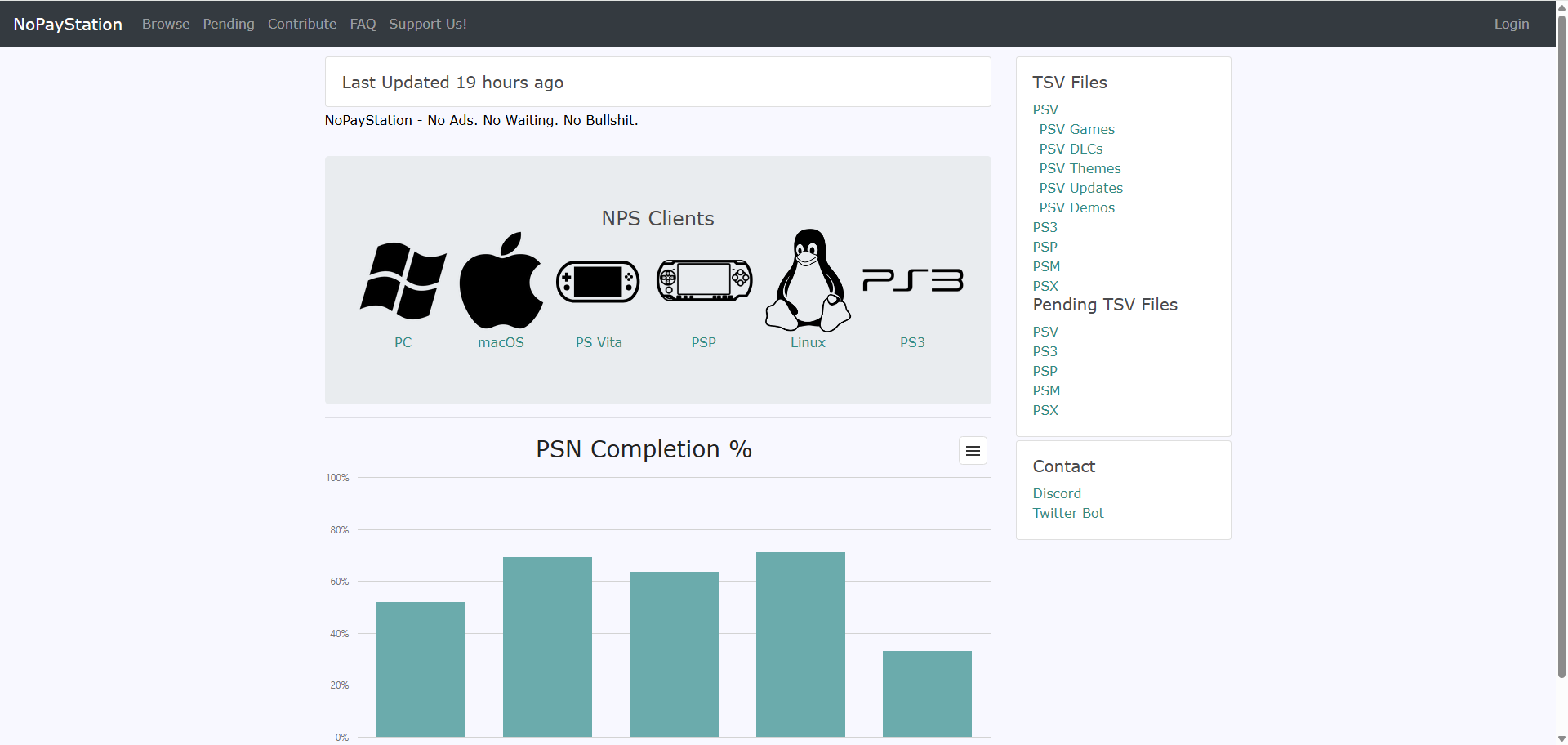Open PSM link under Pending TSV Files
Image resolution: width=1568 pixels, height=745 pixels.
[1047, 390]
